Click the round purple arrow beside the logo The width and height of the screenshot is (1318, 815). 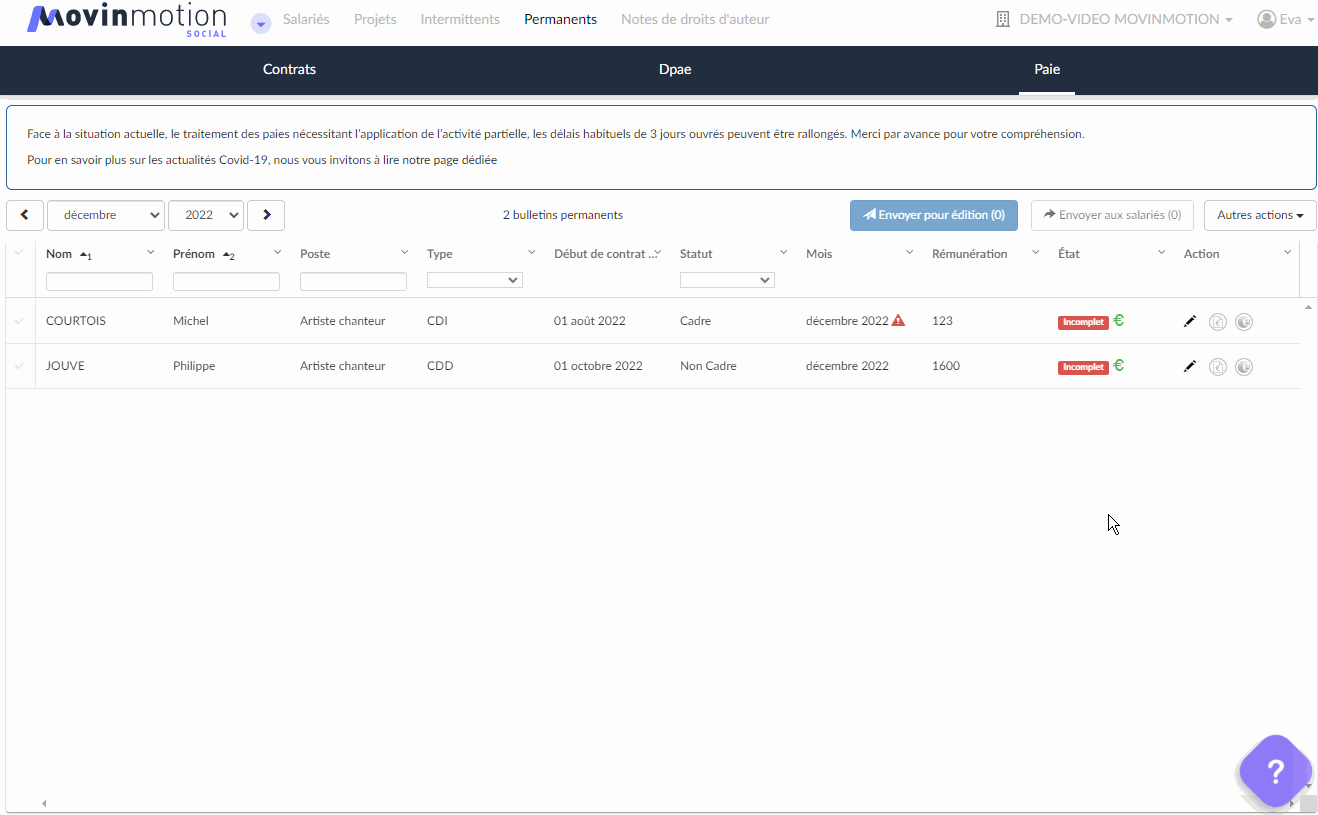click(260, 23)
